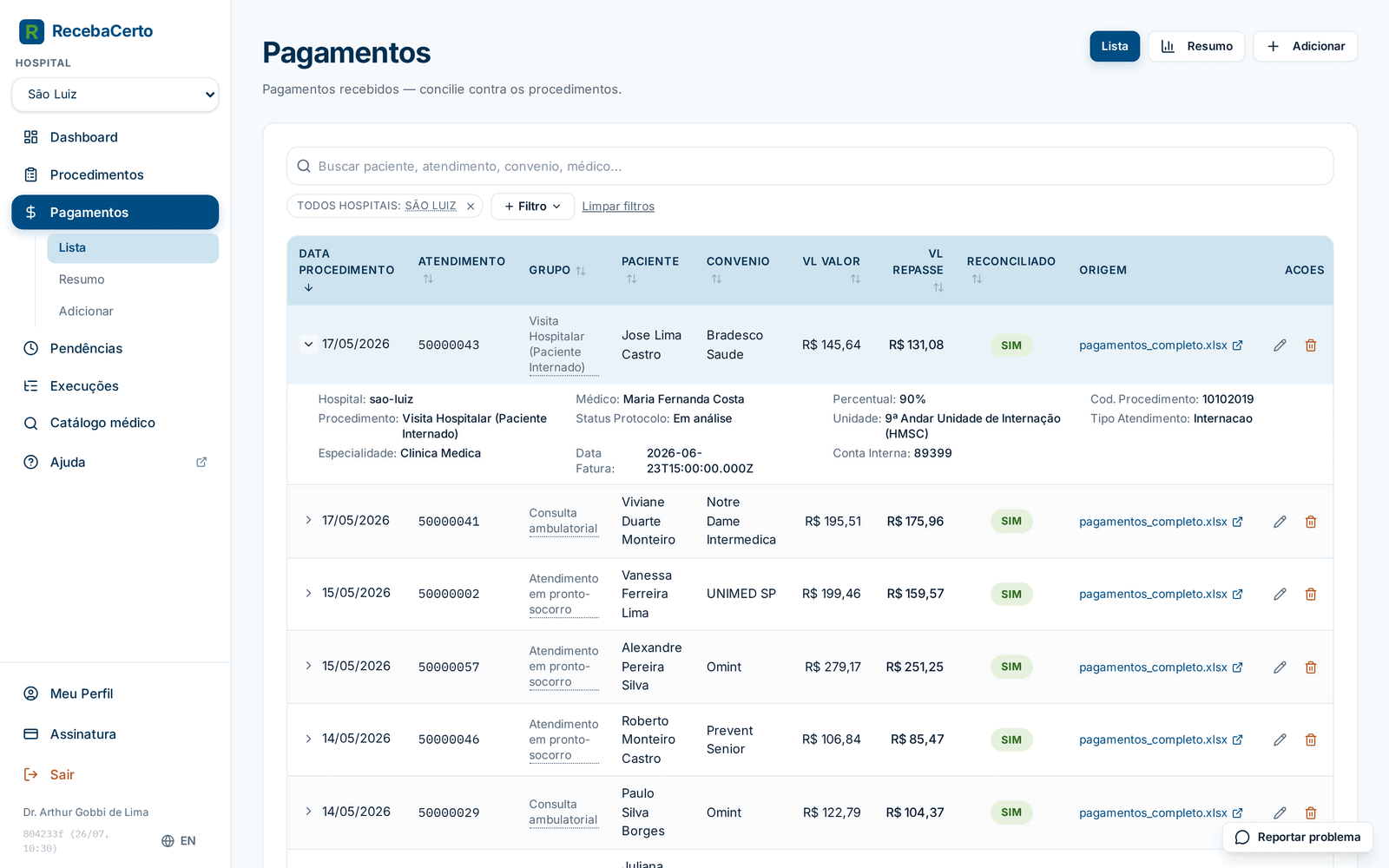Sort by VL Valor column
Viewport: 1389px width, 868px height.
coord(831,270)
